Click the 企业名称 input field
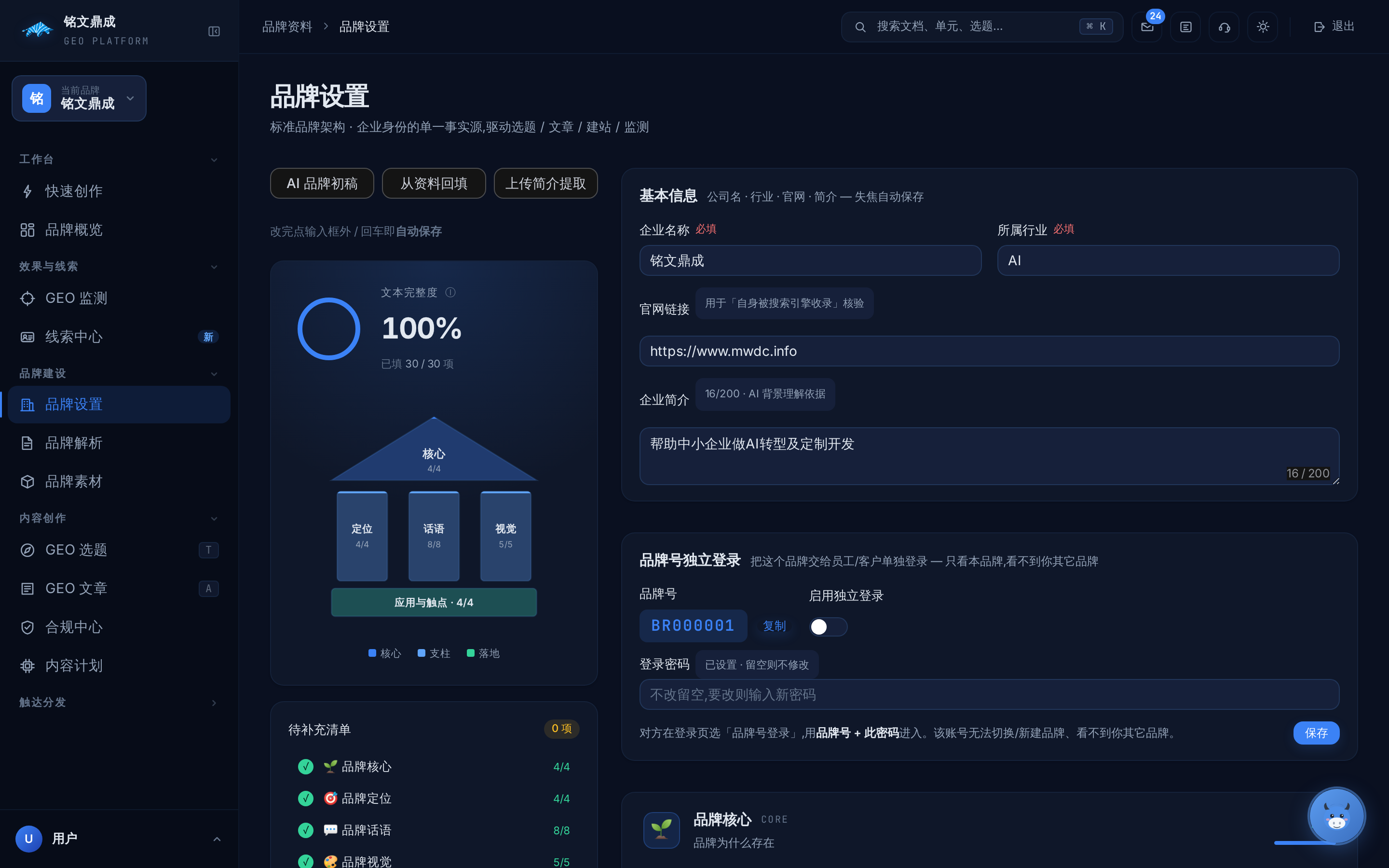The image size is (1389, 868). coord(810,260)
